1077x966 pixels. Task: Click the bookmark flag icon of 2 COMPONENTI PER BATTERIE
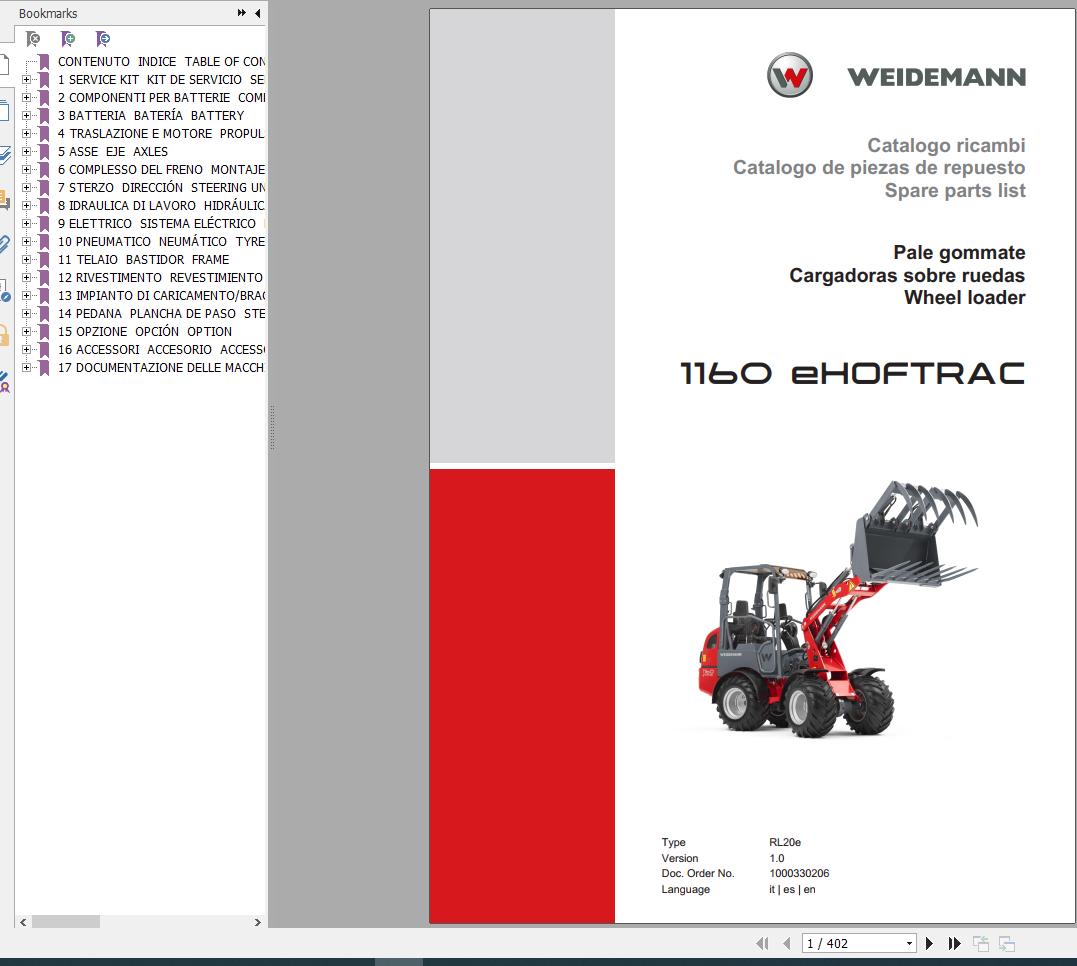(44, 98)
